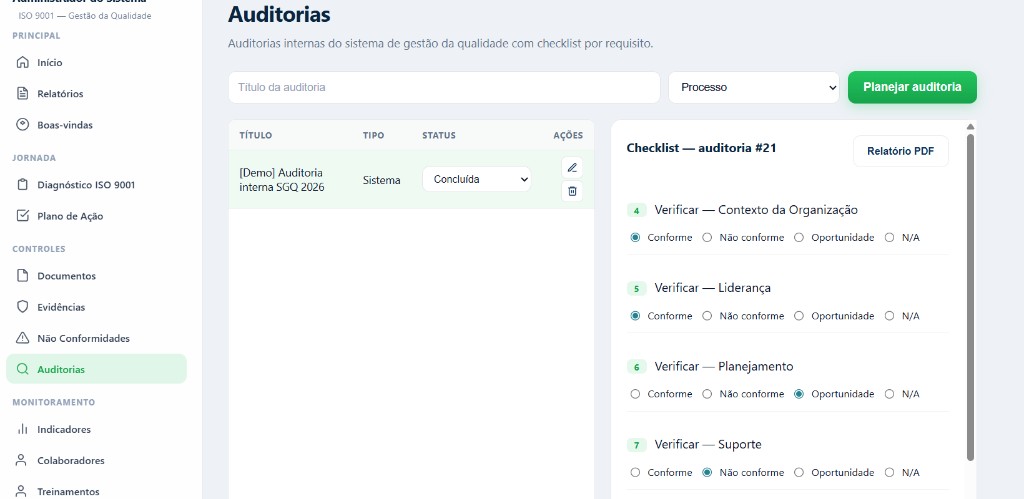Click the requirement number 4 badge

(637, 210)
